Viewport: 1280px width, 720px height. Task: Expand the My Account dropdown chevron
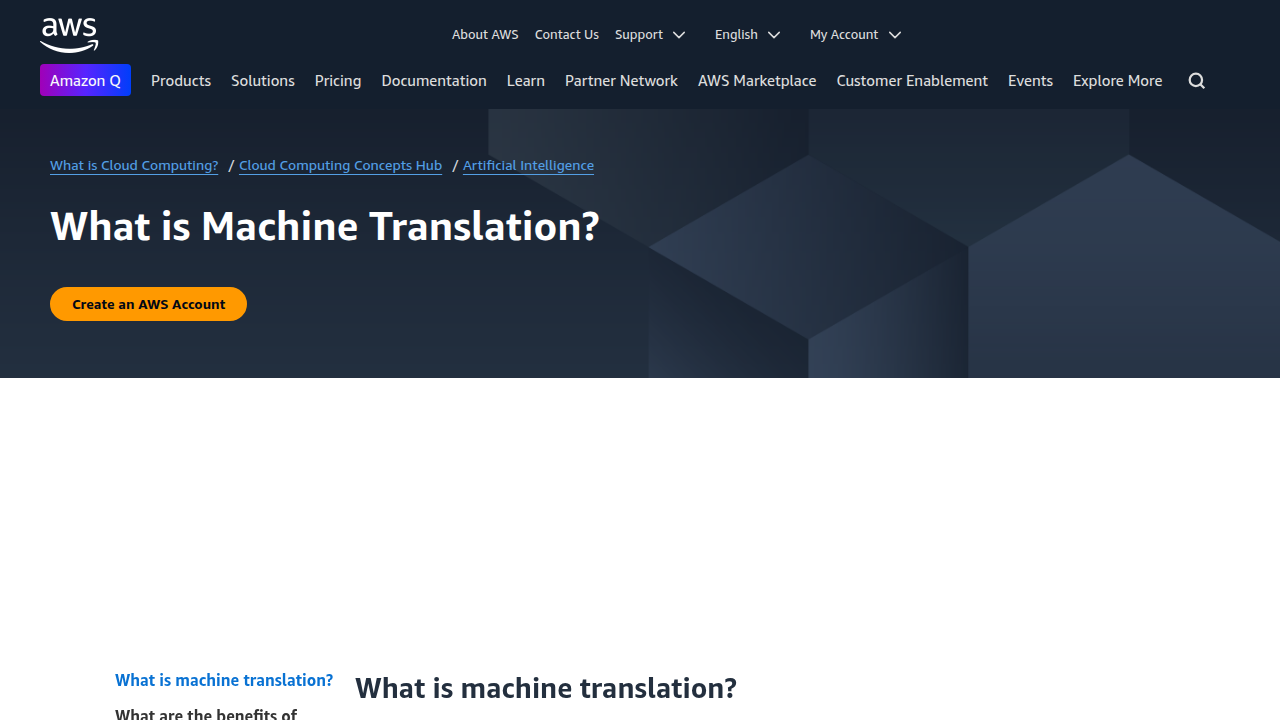coord(895,35)
